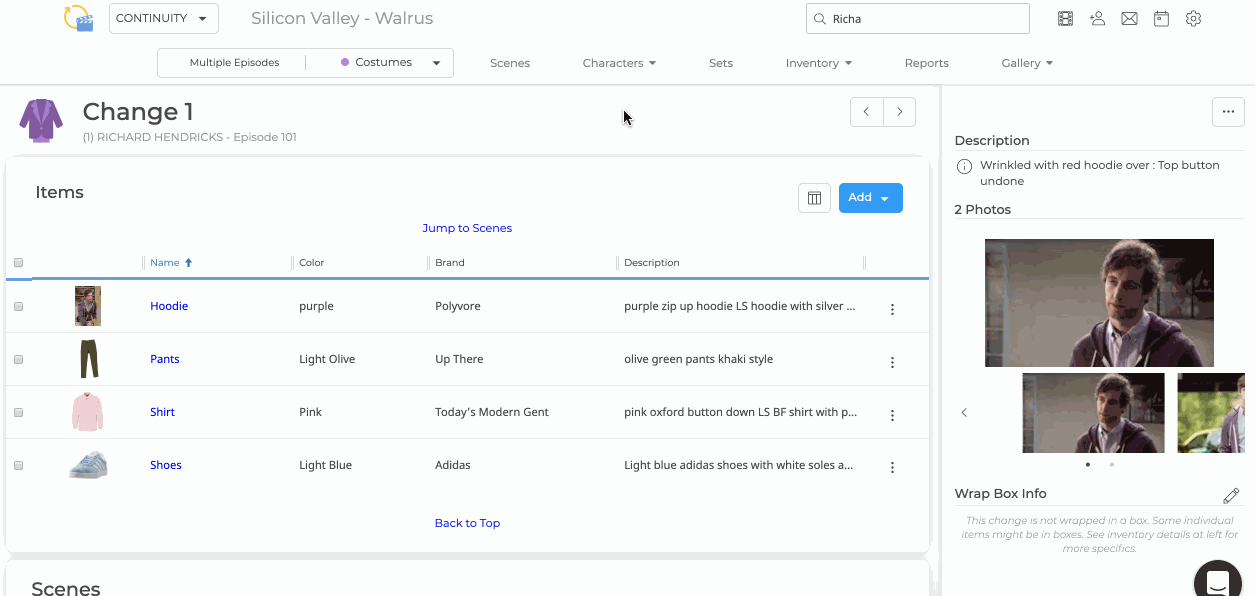Open three-dot menu for Pants row
The height and width of the screenshot is (596, 1255).
pyautogui.click(x=892, y=362)
